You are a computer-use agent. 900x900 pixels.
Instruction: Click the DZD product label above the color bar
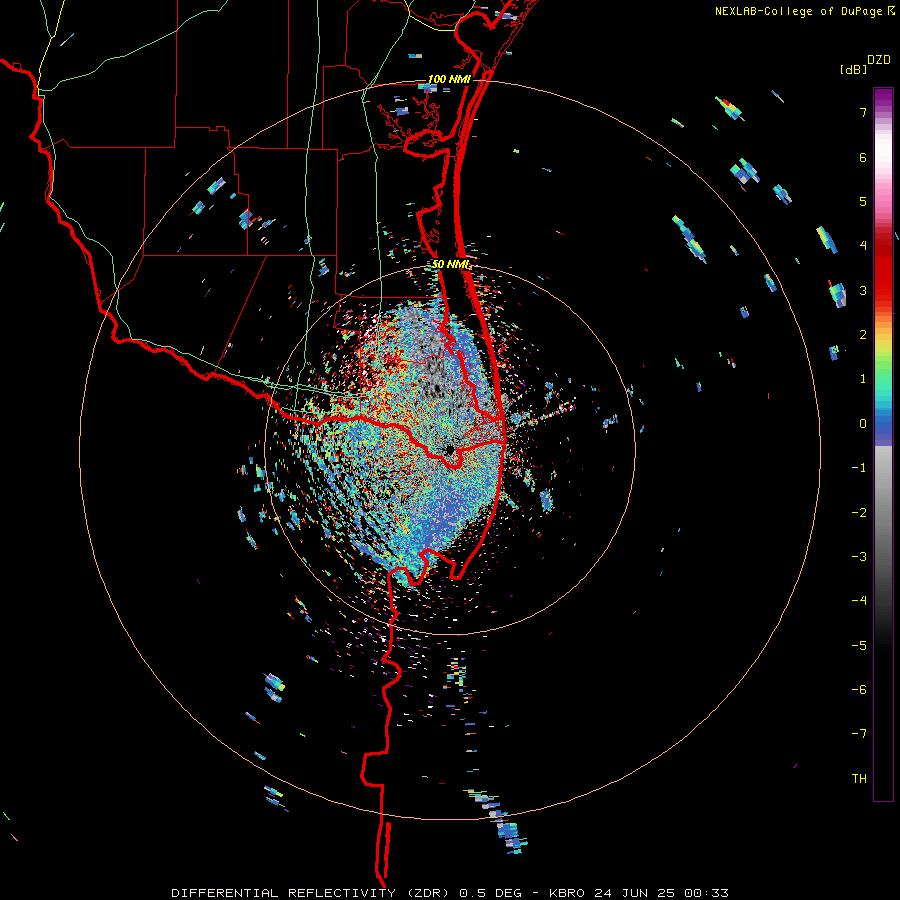tap(879, 60)
